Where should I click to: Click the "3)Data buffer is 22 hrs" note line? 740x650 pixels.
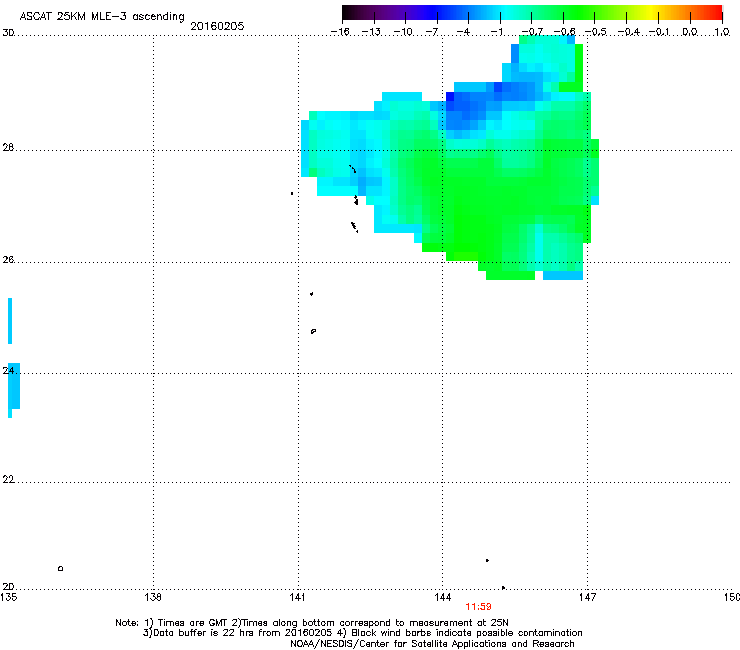(362, 633)
